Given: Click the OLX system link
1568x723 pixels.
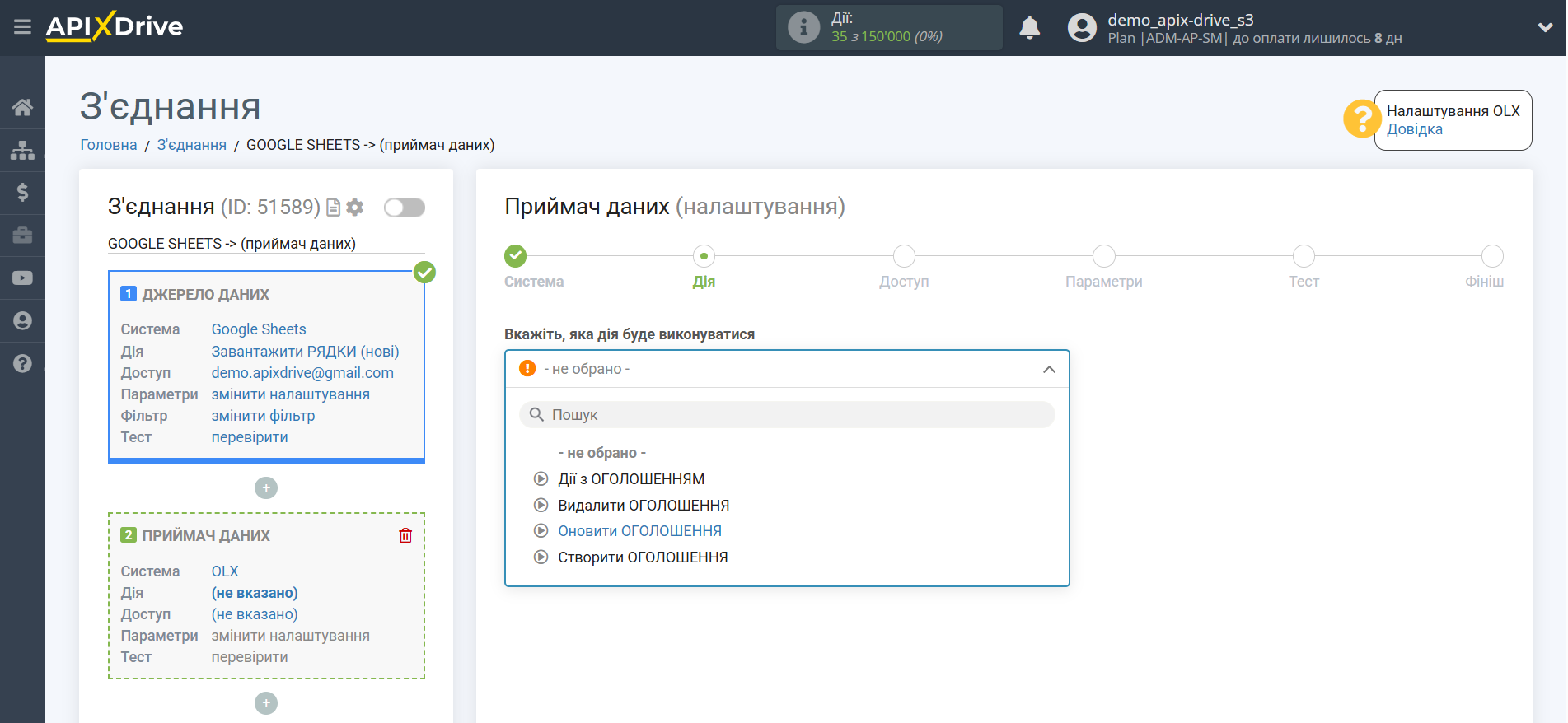Looking at the screenshot, I should click(225, 571).
